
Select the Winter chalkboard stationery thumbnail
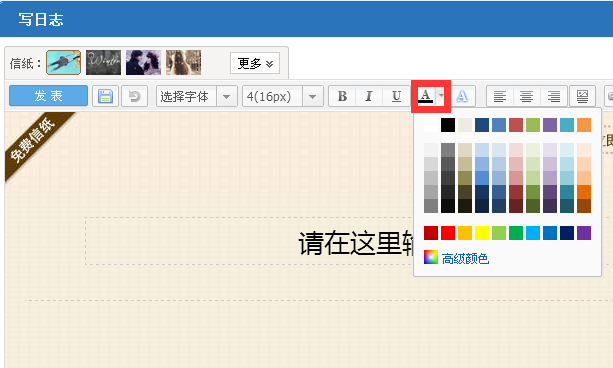click(x=104, y=63)
